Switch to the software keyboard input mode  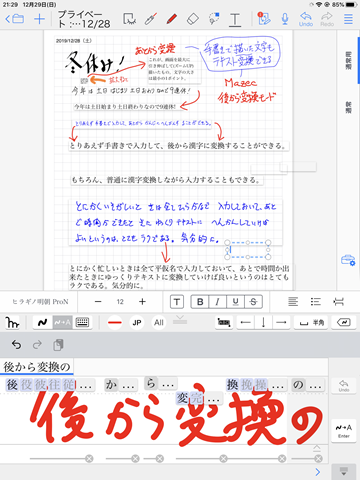[x=82, y=322]
